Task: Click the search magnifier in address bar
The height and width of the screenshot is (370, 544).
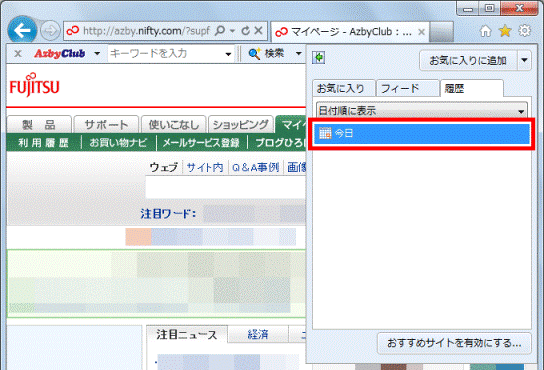Action: pos(220,31)
